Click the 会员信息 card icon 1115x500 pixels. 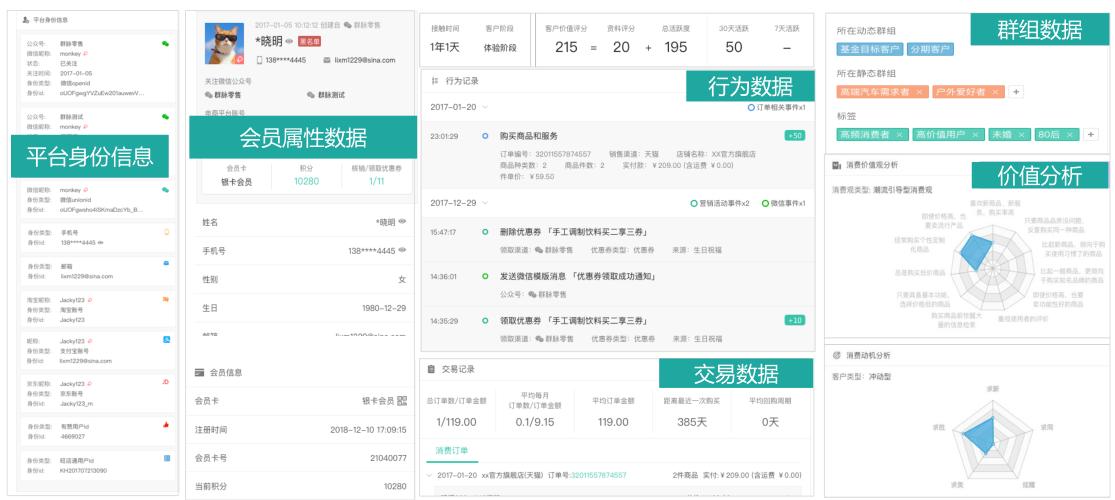tap(200, 372)
